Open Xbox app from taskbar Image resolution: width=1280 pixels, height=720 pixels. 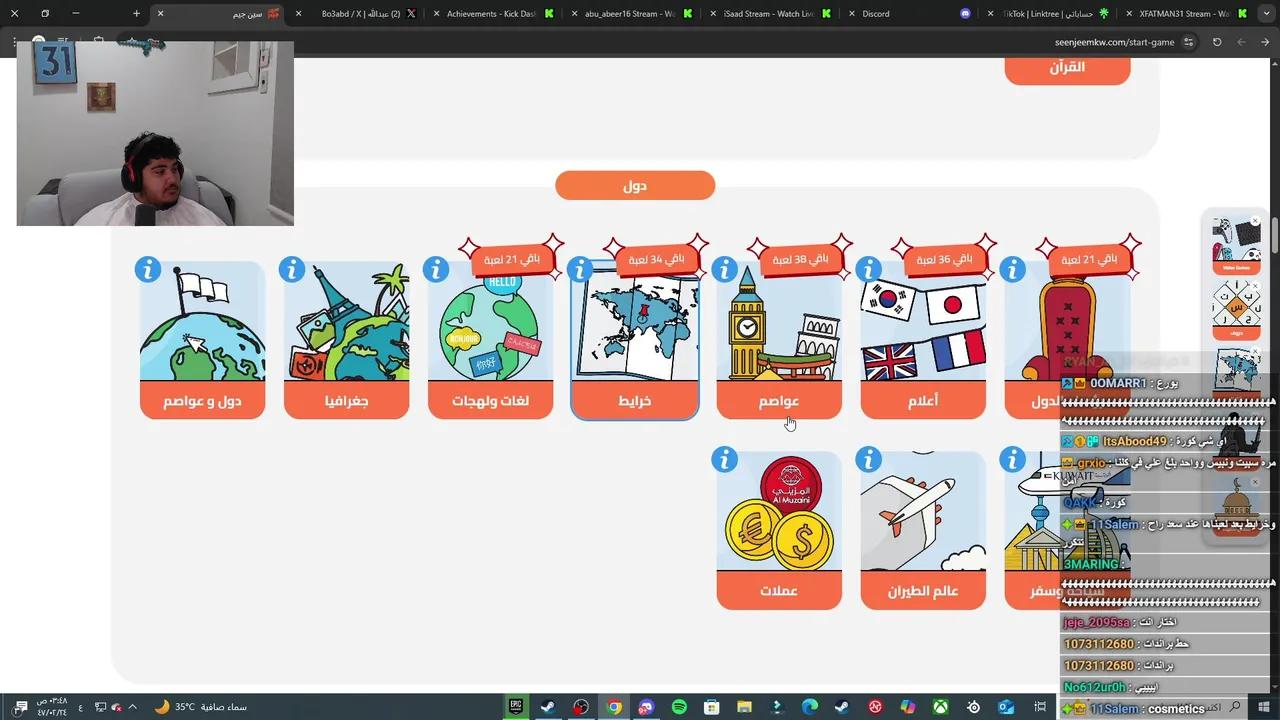(x=940, y=707)
